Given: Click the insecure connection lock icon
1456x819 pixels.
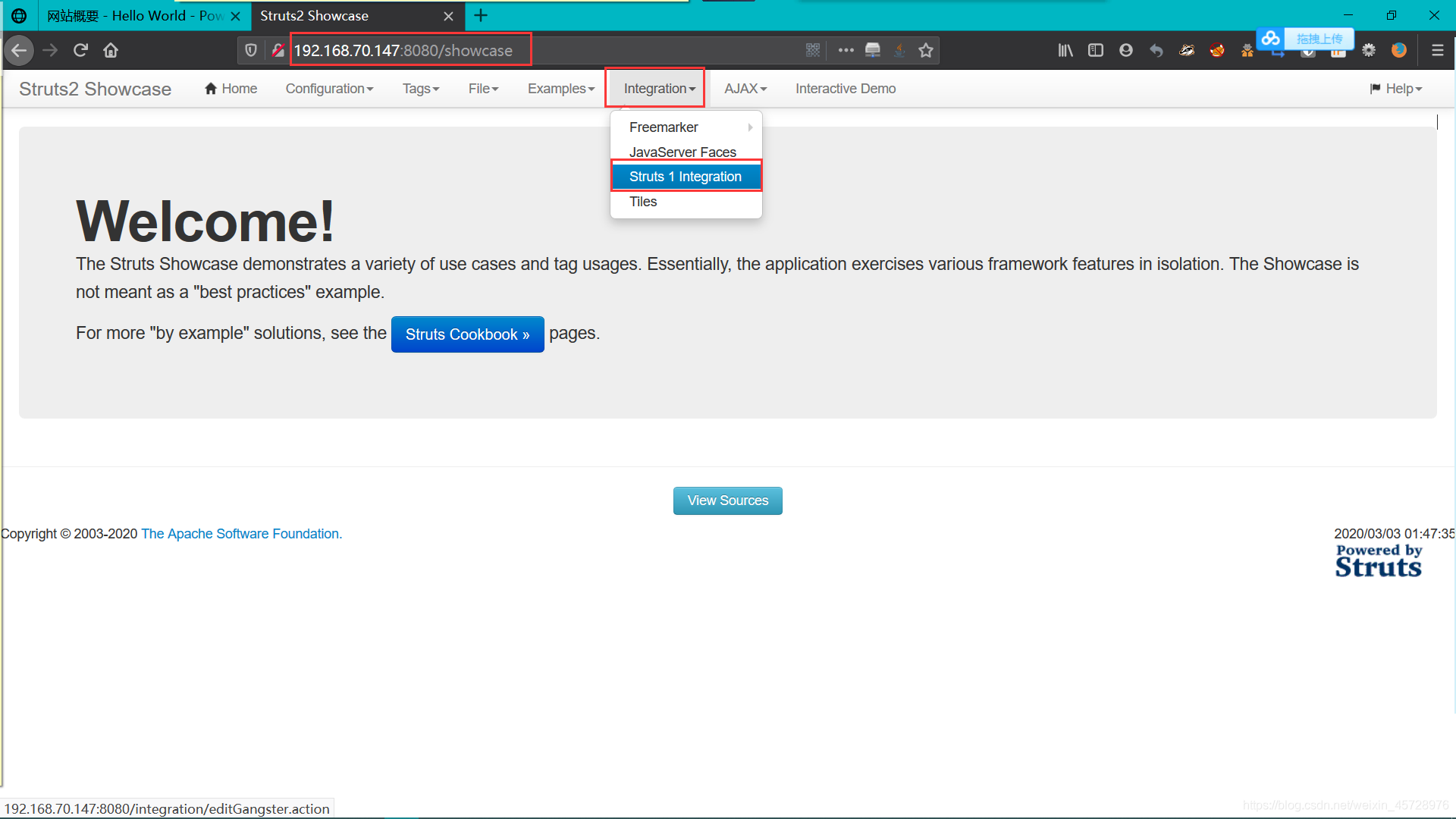Looking at the screenshot, I should tap(278, 50).
